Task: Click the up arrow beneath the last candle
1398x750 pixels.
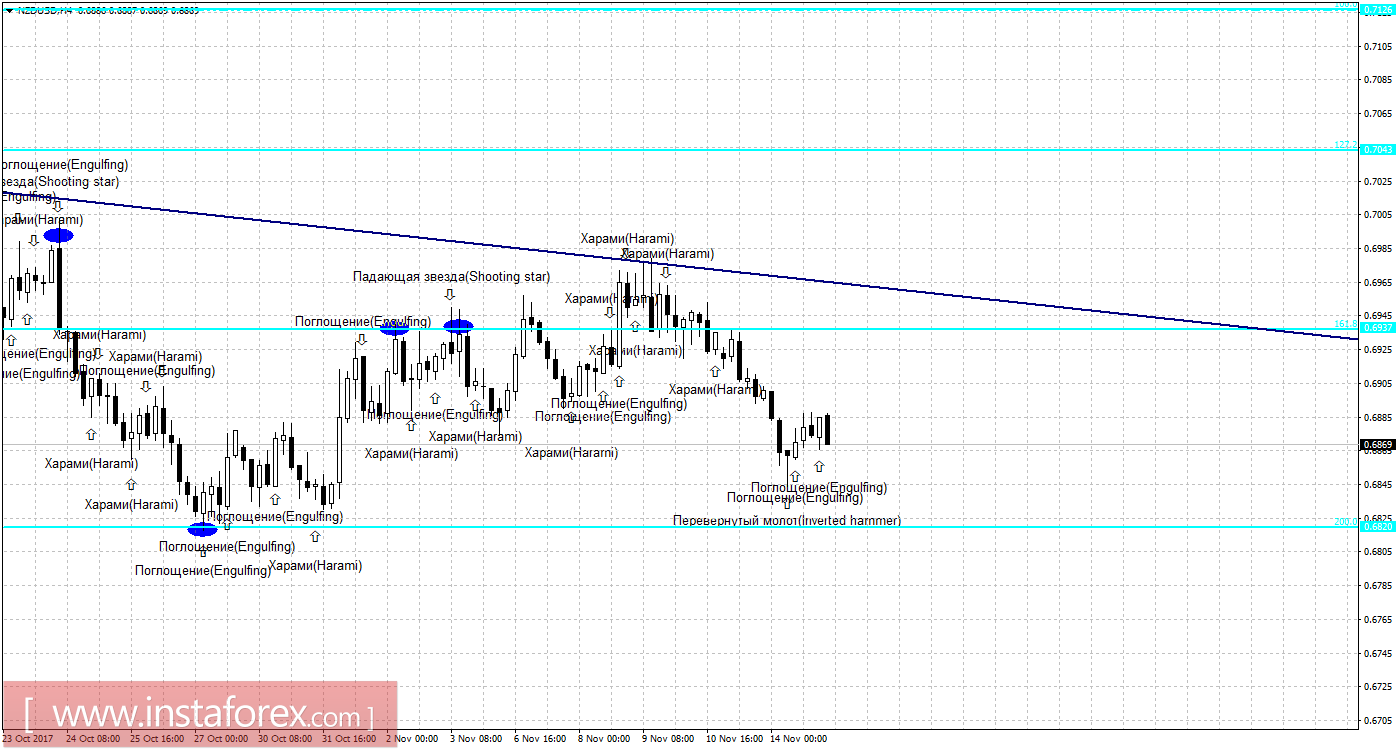Action: [819, 467]
